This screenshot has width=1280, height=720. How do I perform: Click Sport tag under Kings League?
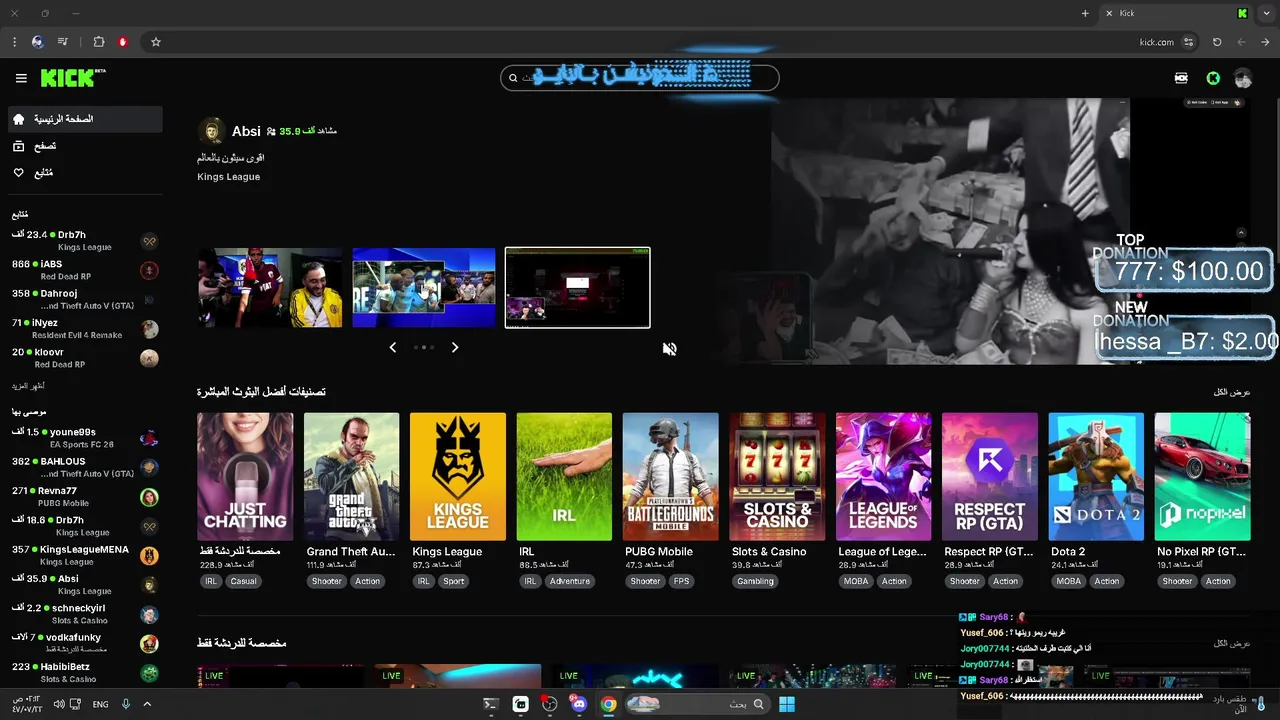[454, 581]
